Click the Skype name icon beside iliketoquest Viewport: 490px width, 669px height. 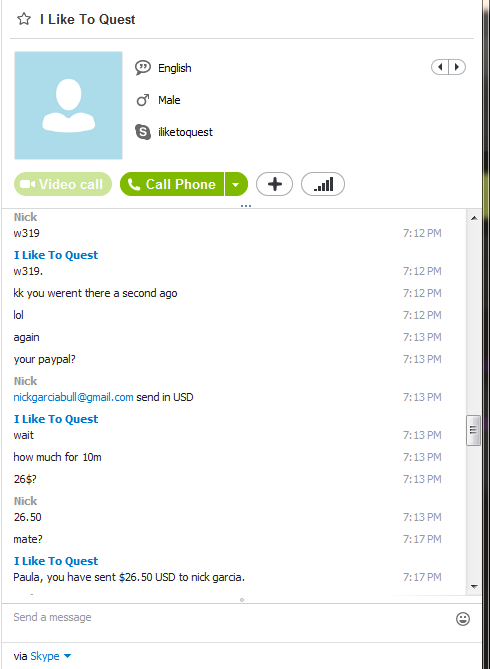143,132
